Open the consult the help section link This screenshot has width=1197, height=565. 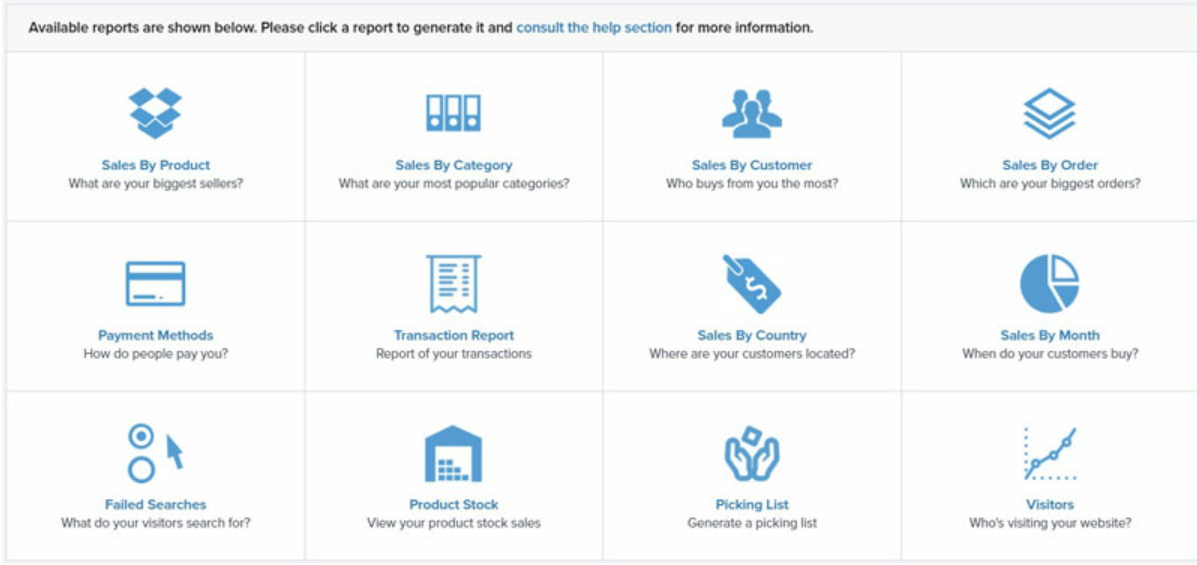pos(594,27)
